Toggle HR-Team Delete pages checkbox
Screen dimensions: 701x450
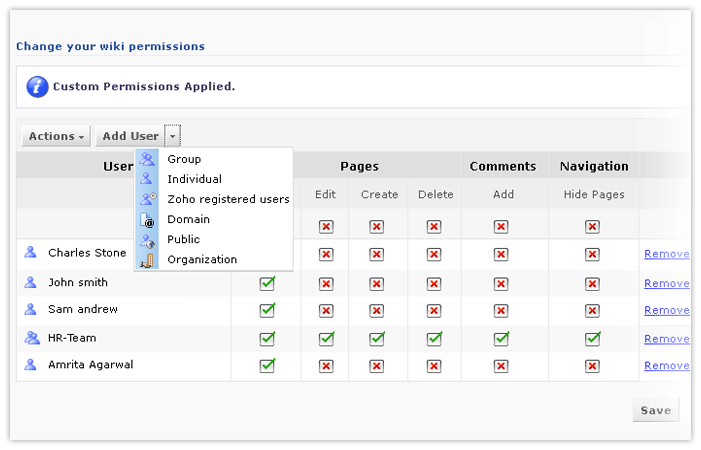434,339
